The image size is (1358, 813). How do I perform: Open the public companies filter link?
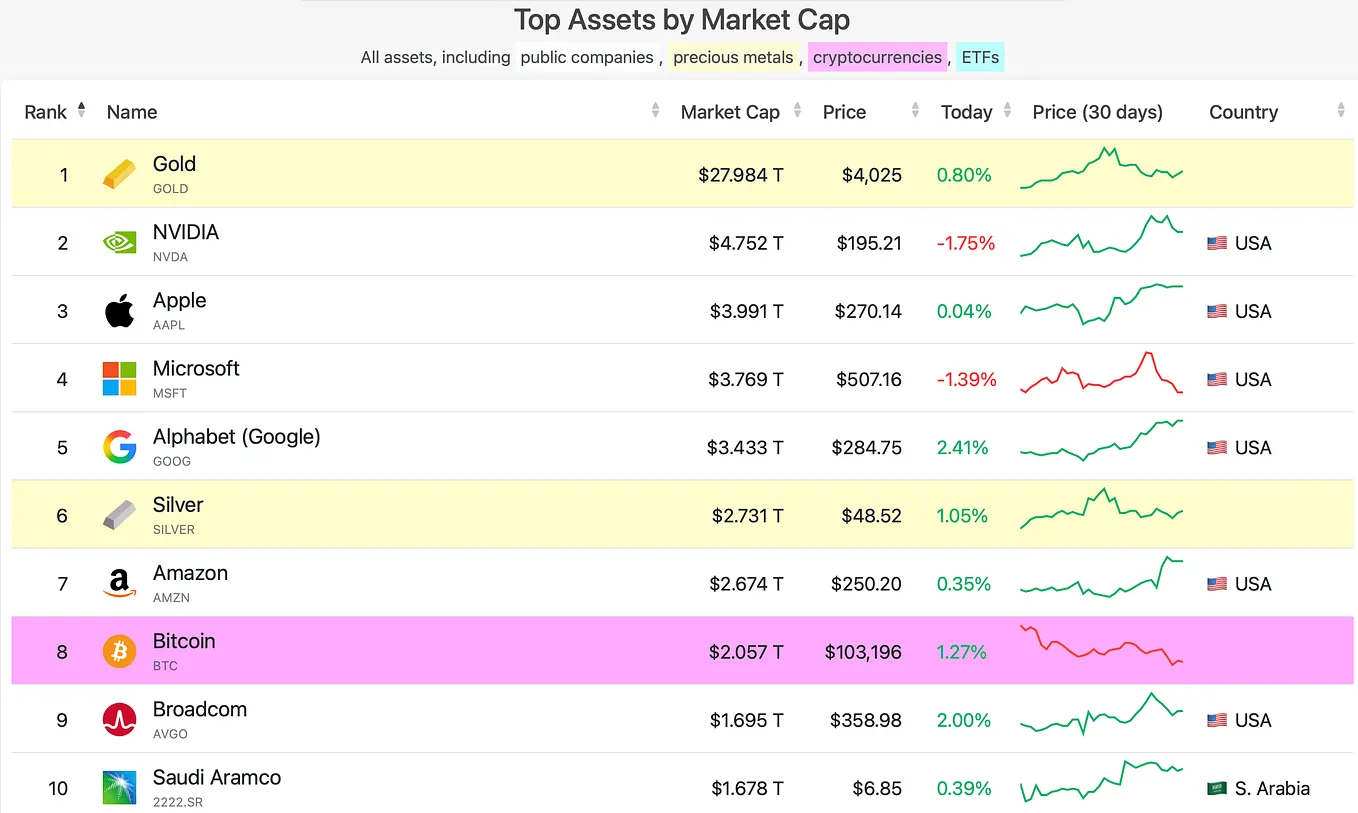pyautogui.click(x=586, y=57)
